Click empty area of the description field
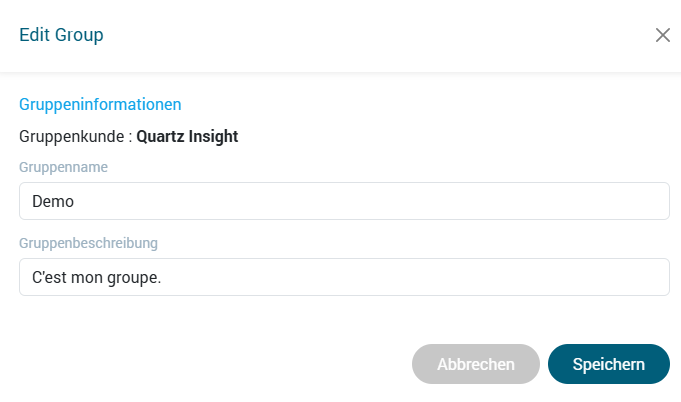 [450, 277]
